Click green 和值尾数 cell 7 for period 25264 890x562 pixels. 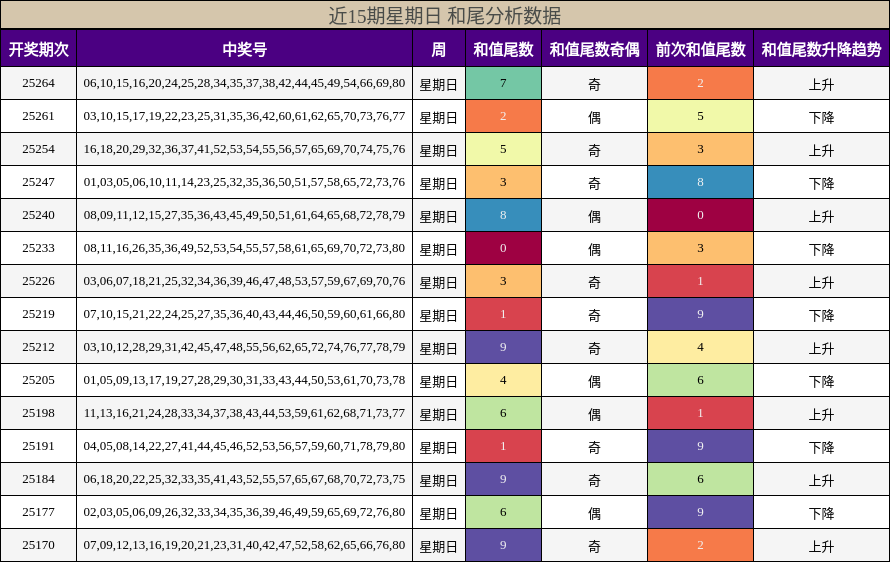[503, 83]
